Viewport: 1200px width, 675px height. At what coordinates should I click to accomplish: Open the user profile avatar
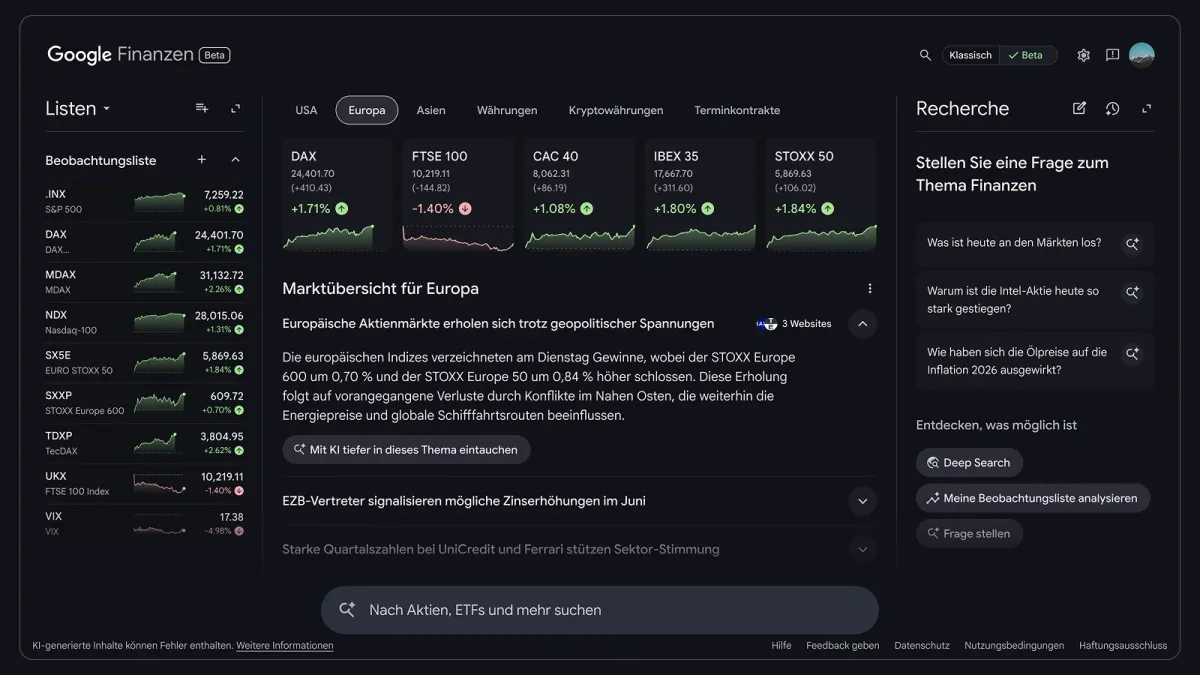click(x=1142, y=55)
